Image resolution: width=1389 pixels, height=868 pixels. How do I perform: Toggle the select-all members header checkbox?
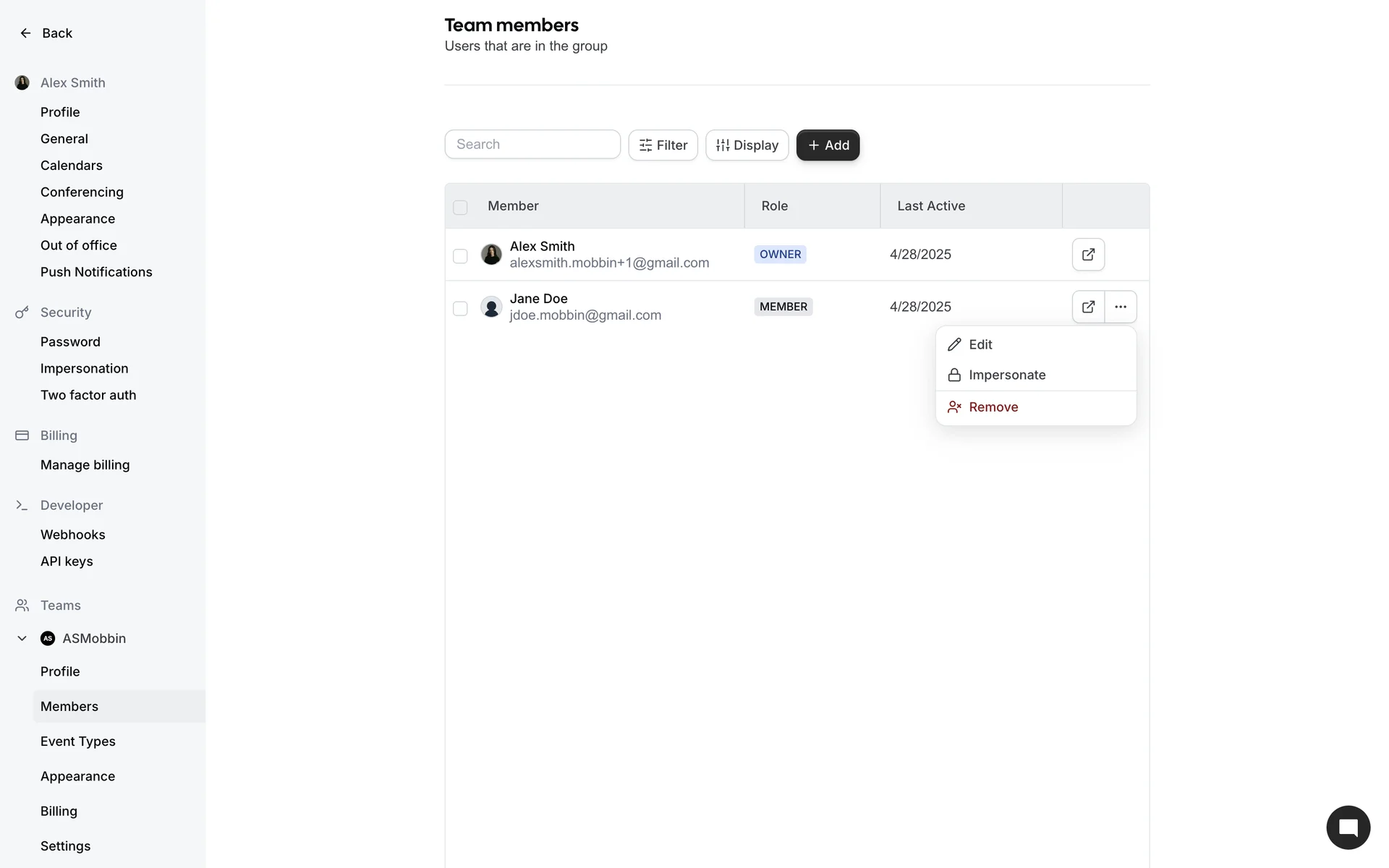[460, 208]
